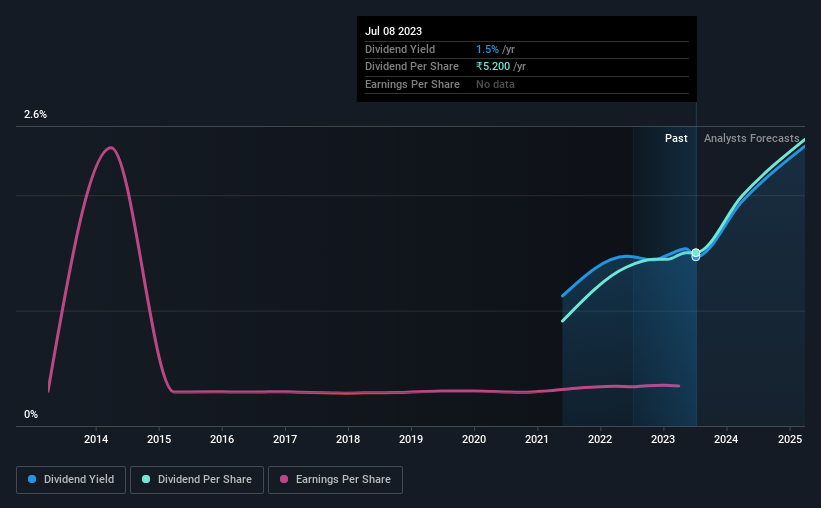821x508 pixels.
Task: Toggle the Earnings Per Share legend button
Action: point(335,479)
